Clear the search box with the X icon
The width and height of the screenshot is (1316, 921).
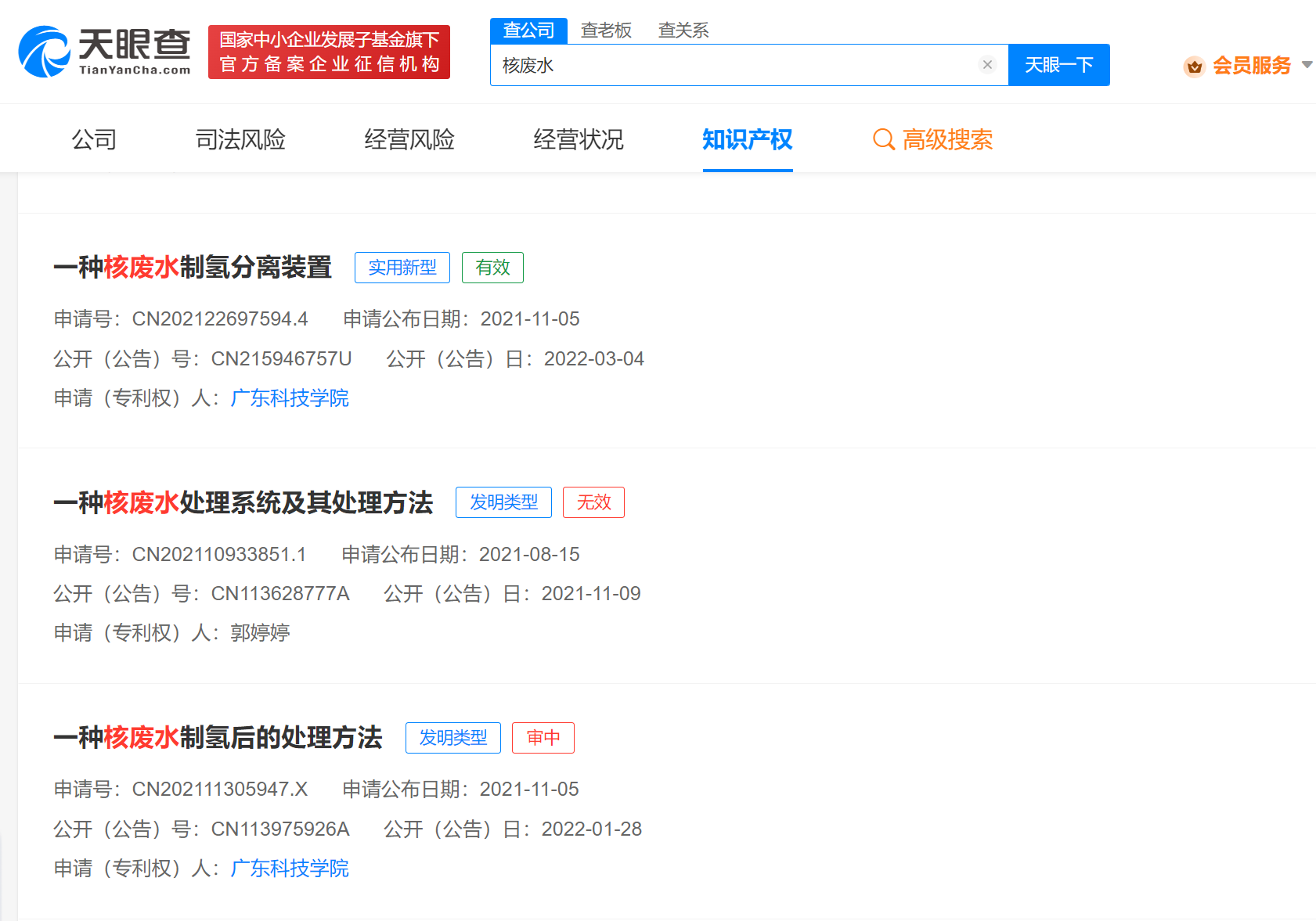click(986, 64)
